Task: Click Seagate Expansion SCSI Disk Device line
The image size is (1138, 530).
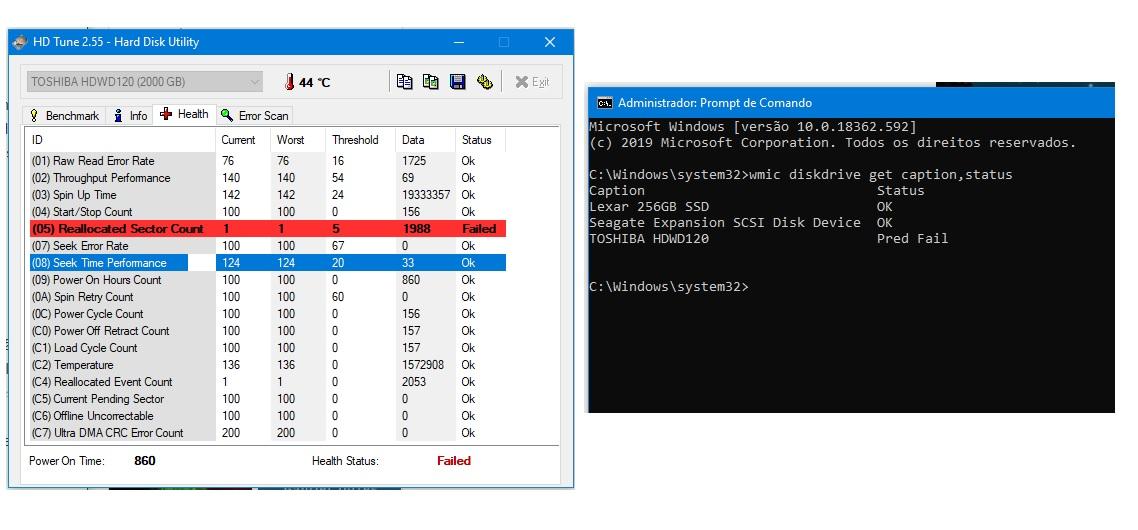Action: click(724, 222)
